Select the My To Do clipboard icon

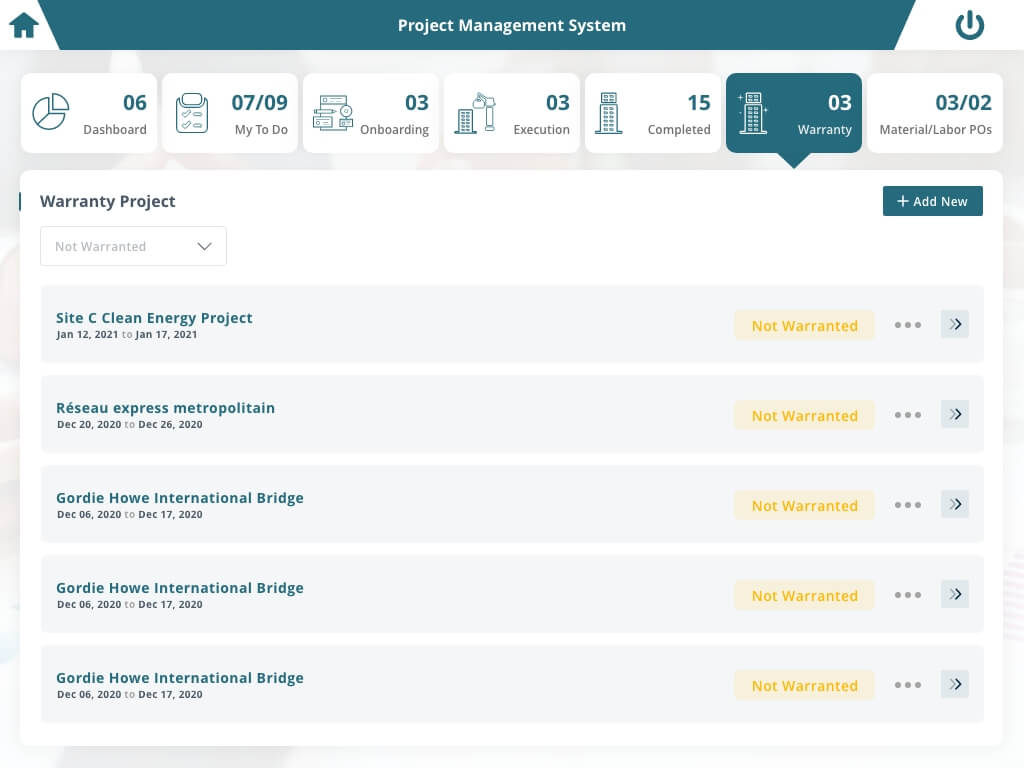pos(192,113)
